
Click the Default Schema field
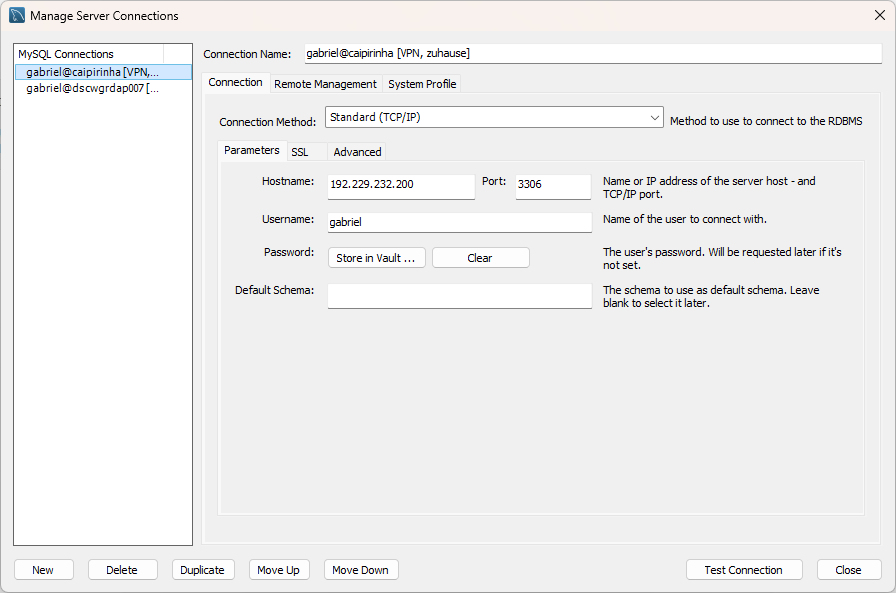point(459,296)
